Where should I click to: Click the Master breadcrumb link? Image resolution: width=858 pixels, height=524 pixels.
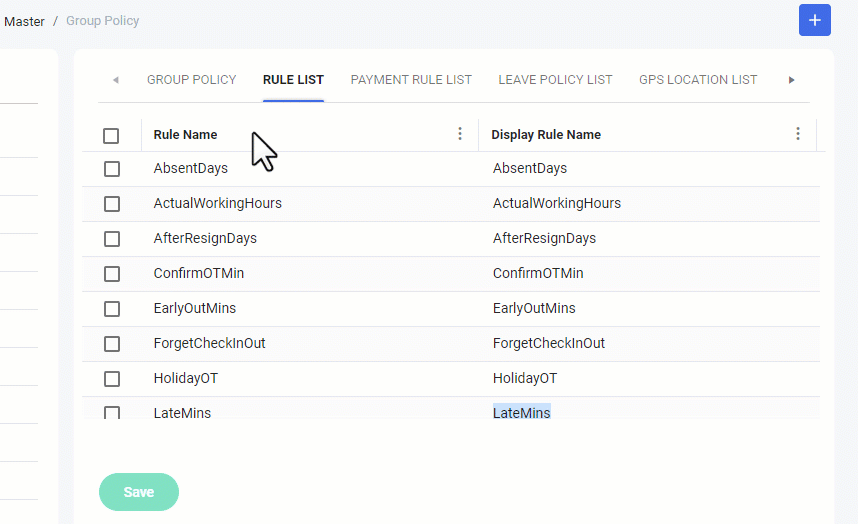tap(24, 21)
